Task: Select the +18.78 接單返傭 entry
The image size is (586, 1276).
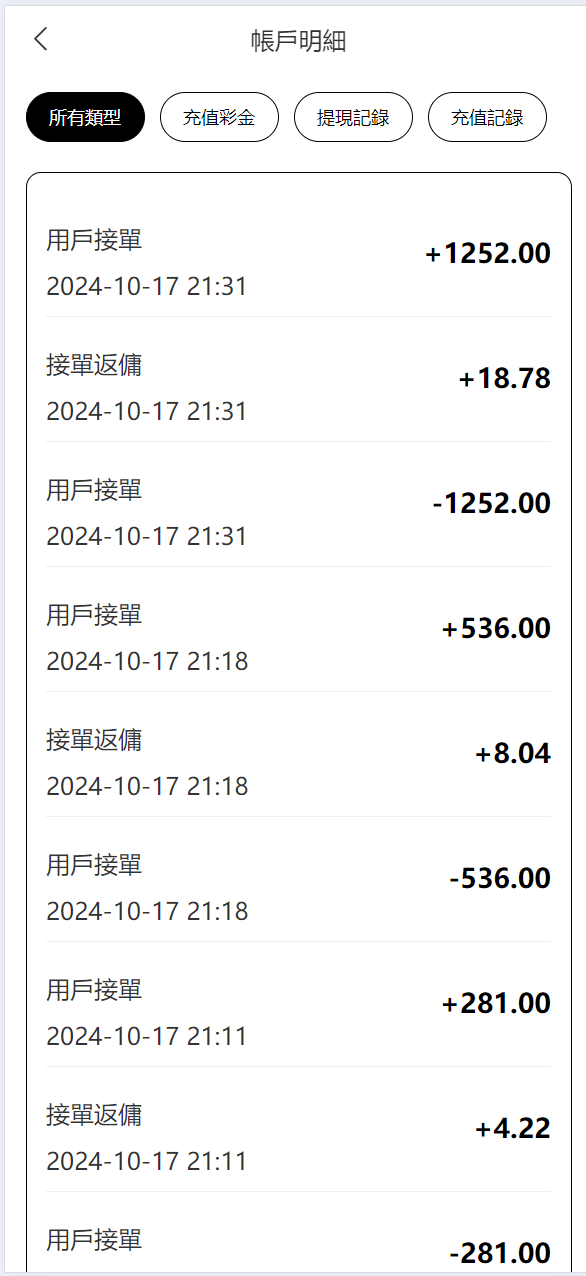Action: click(298, 380)
